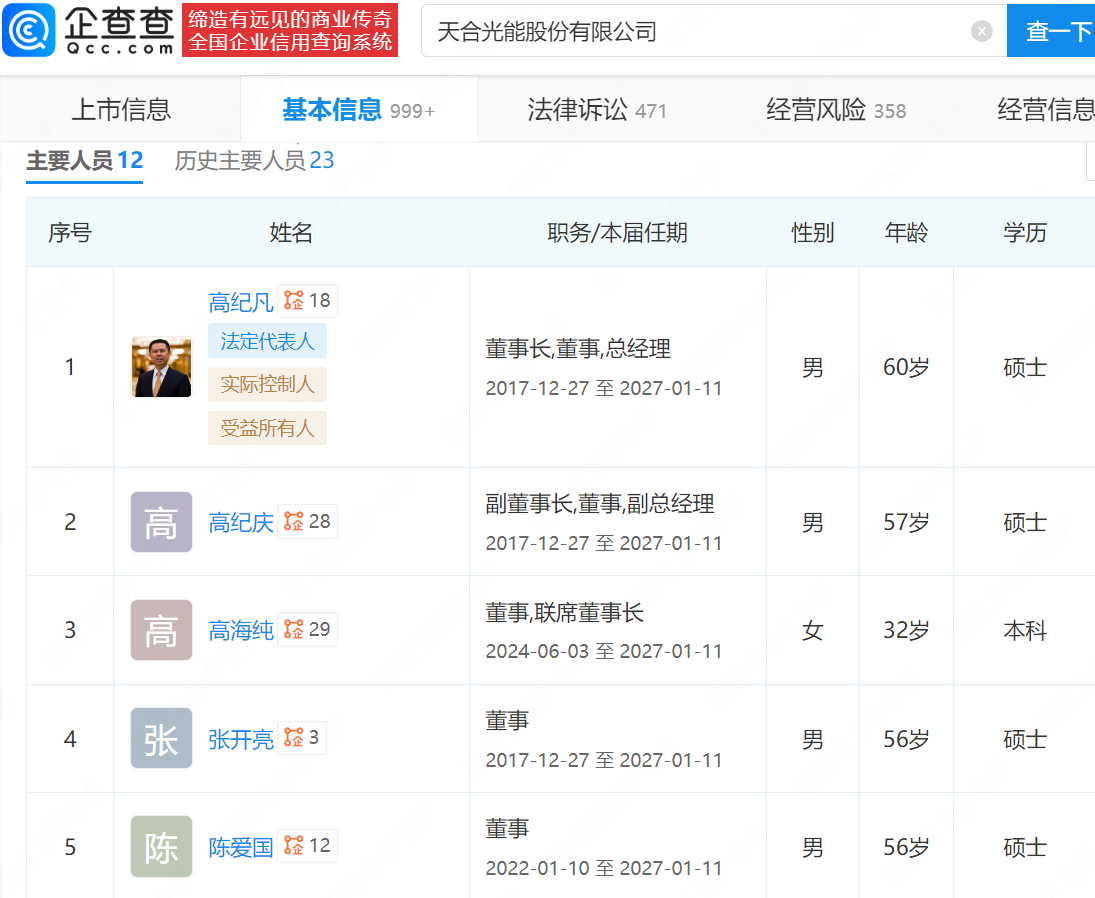Focus the company search input field
Screen dimensions: 1095x898
pos(690,31)
